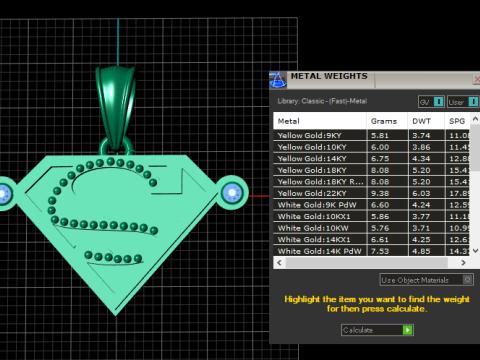Click the Metal Weights scale icon
Image resolution: width=480 pixels, height=360 pixels.
tap(277, 80)
